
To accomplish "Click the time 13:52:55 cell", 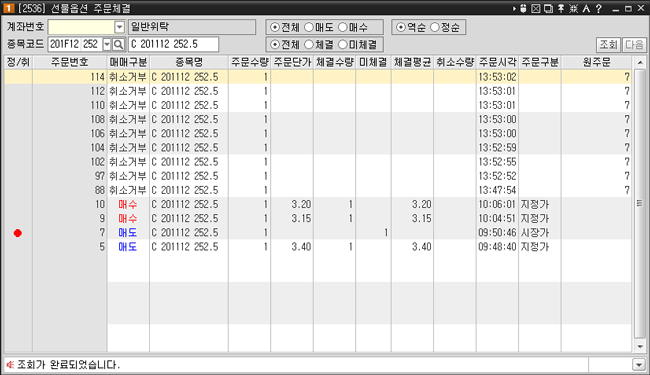I will coord(497,162).
